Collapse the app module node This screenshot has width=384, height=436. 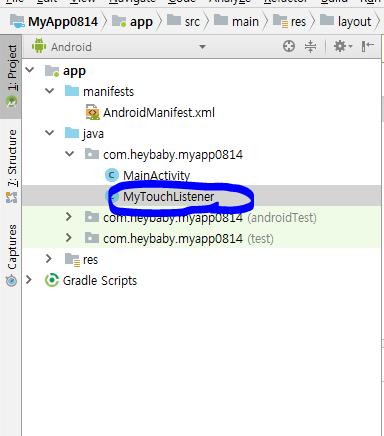(30, 70)
